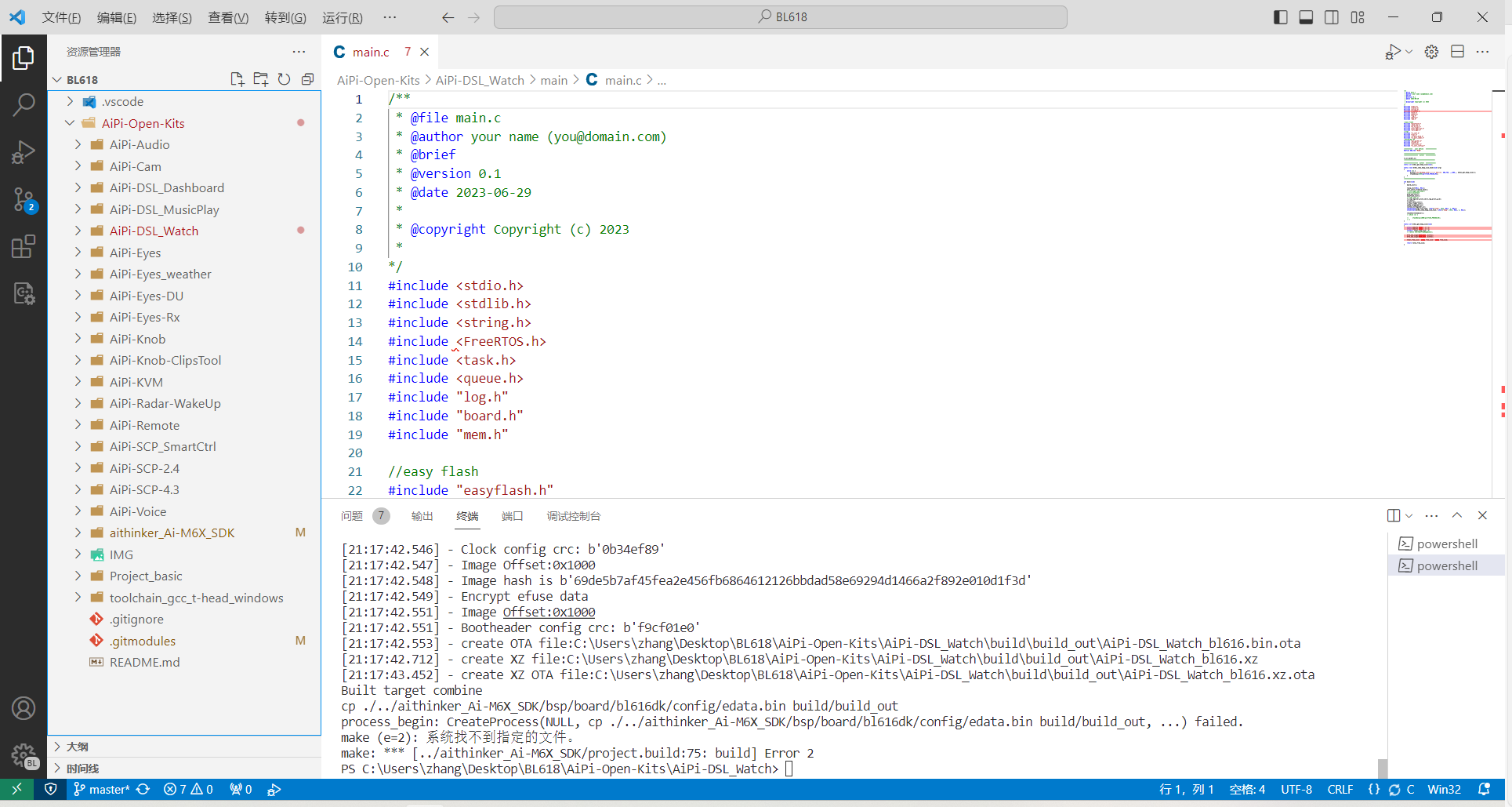Open the 编辑(E) menu
Screen dimensions: 1512x807
[117, 17]
